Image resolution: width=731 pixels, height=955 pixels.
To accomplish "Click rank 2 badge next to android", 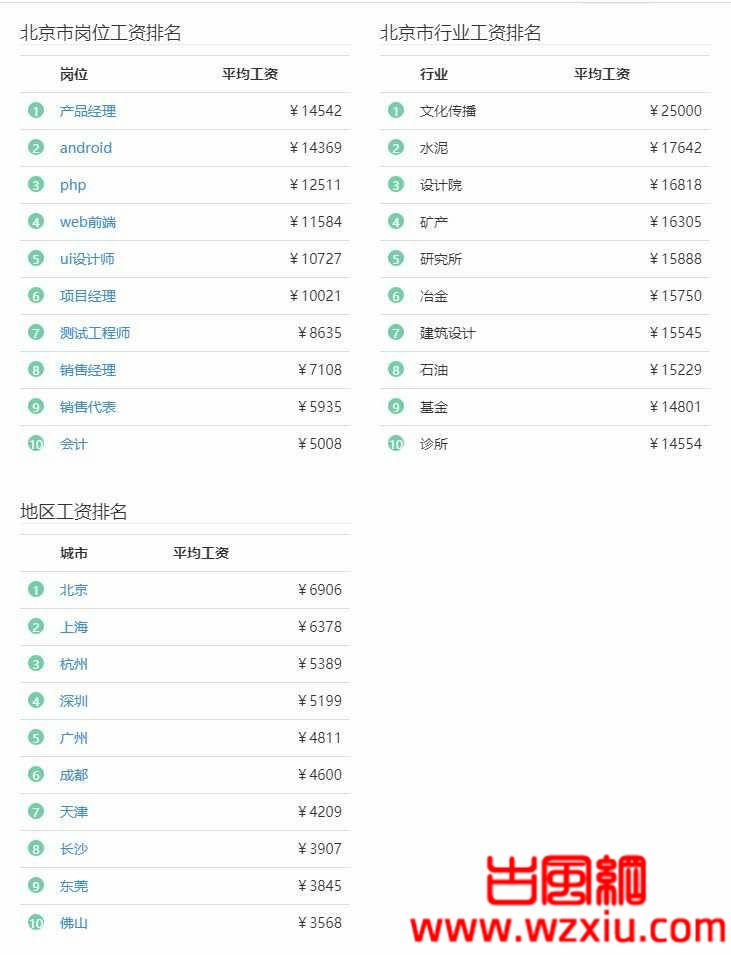I will (36, 148).
